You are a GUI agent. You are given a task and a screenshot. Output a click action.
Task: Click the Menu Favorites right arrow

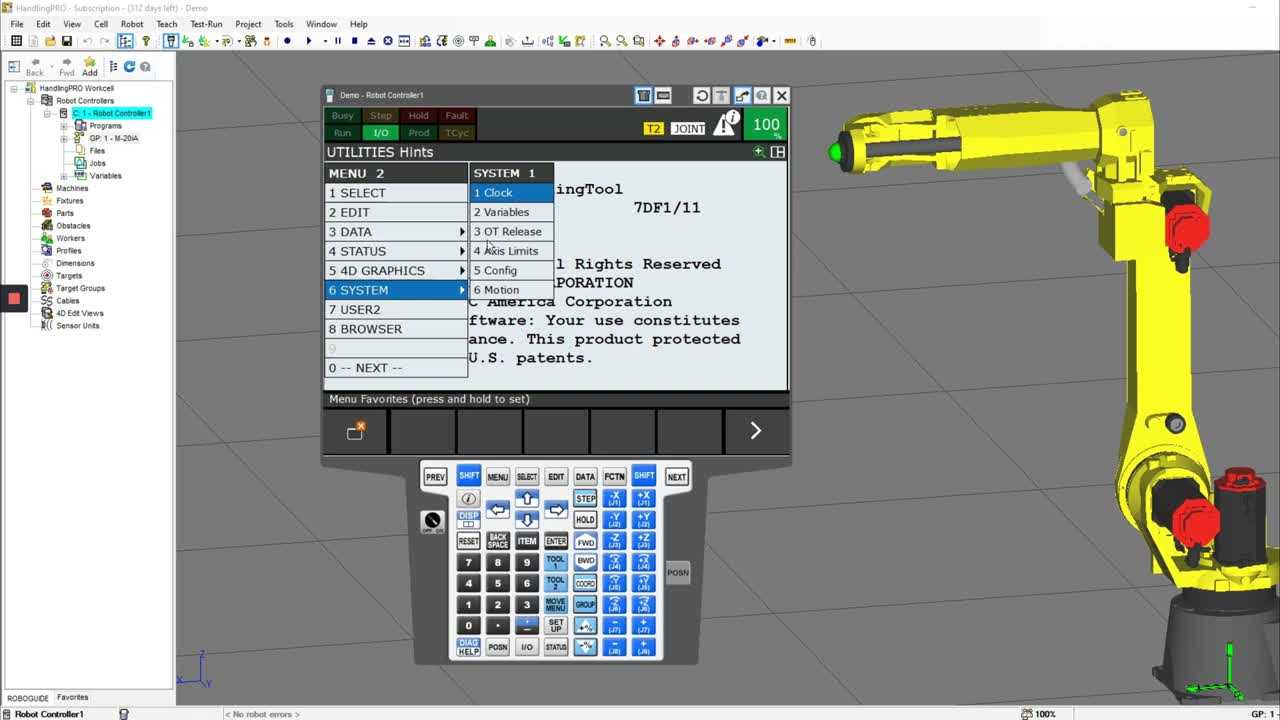(x=755, y=430)
